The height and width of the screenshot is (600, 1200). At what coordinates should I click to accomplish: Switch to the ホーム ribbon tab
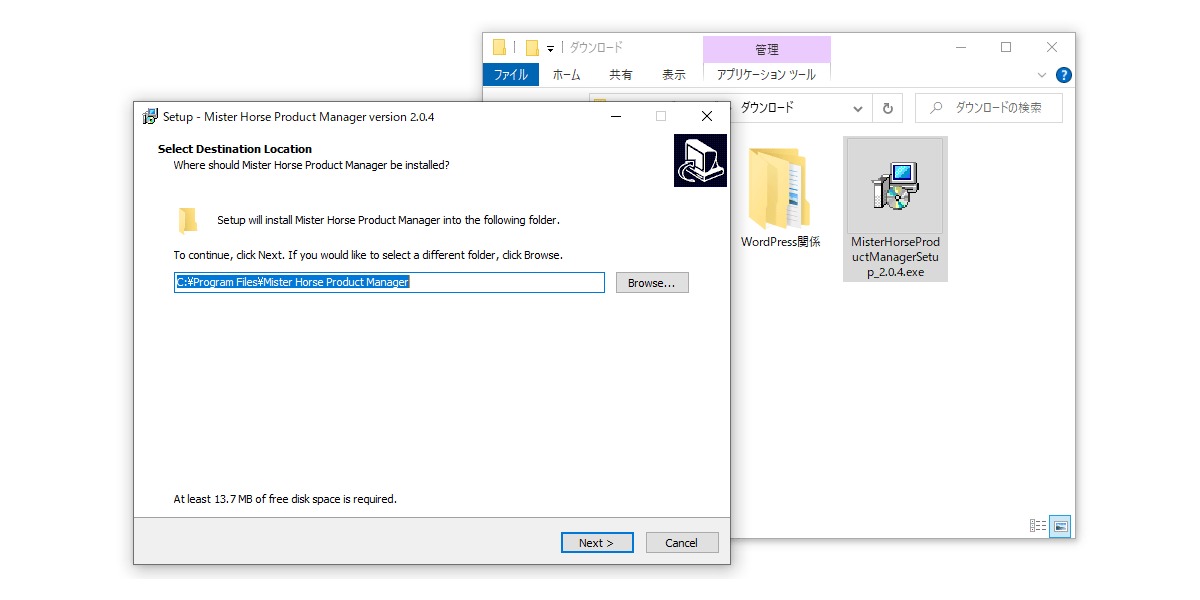click(566, 74)
